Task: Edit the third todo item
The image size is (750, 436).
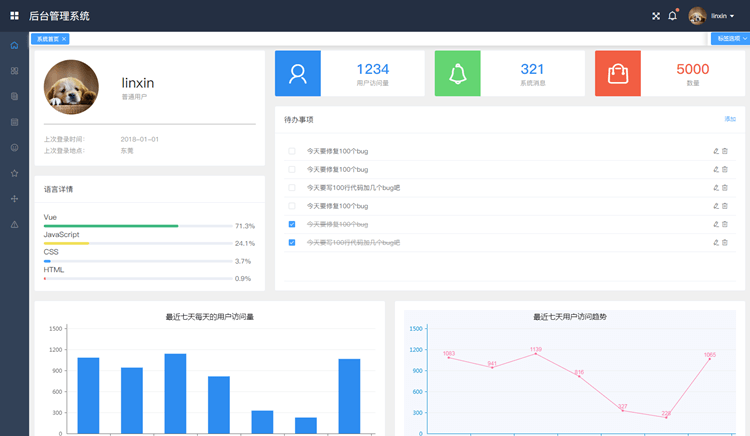Action: click(x=716, y=187)
